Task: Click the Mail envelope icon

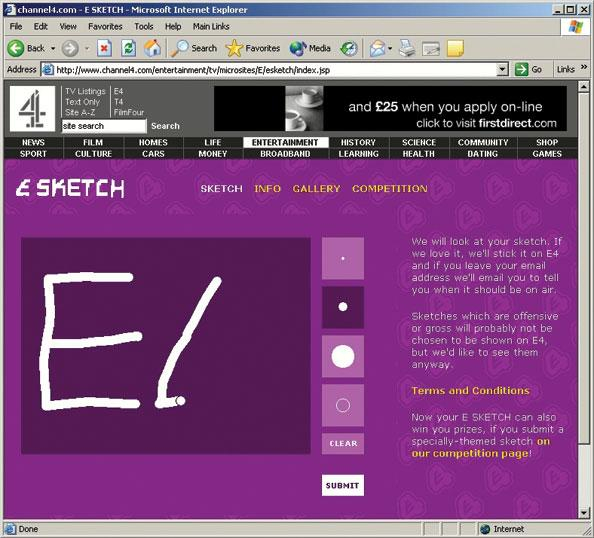Action: [377, 48]
